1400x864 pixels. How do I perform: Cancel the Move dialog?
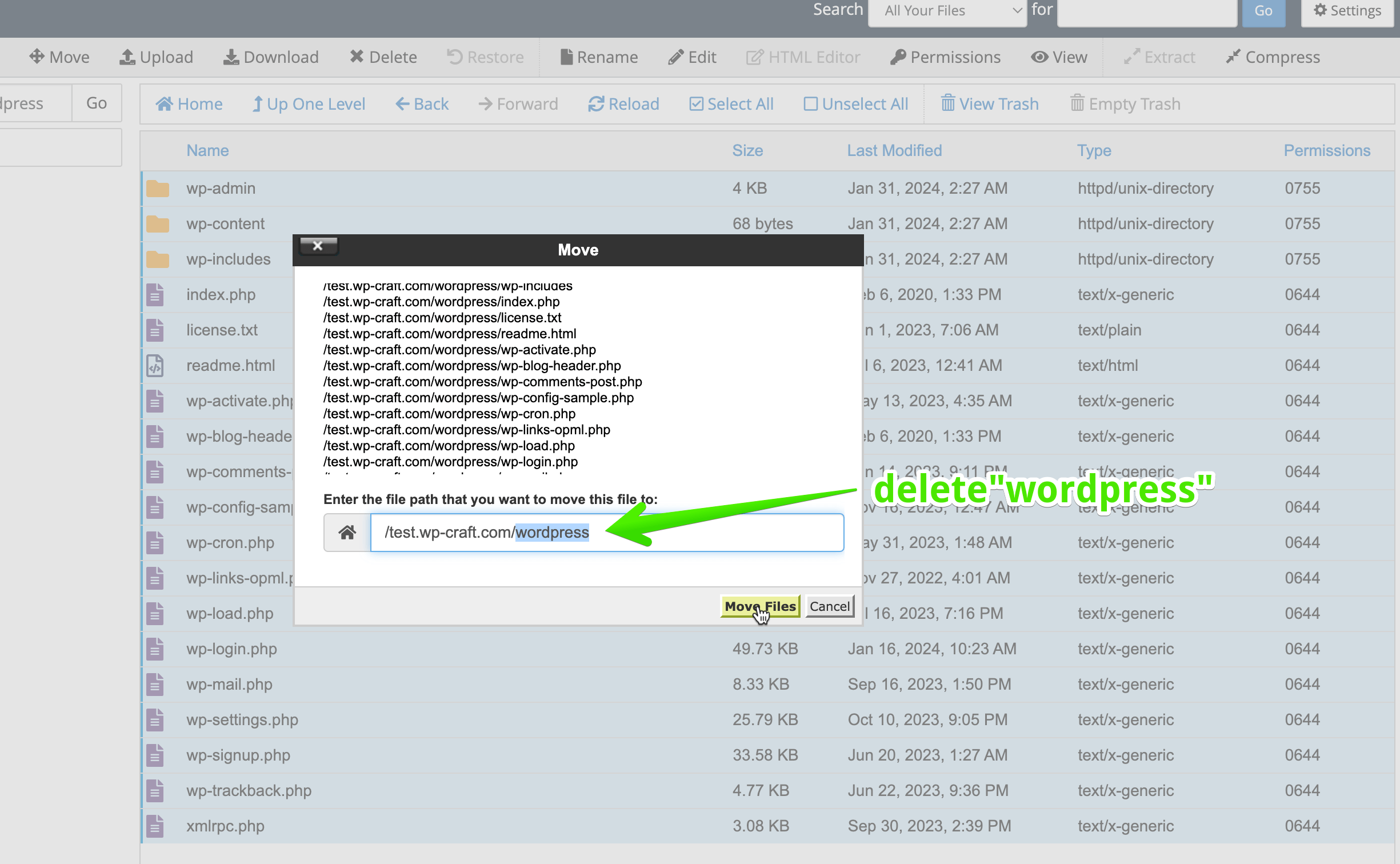(x=829, y=606)
